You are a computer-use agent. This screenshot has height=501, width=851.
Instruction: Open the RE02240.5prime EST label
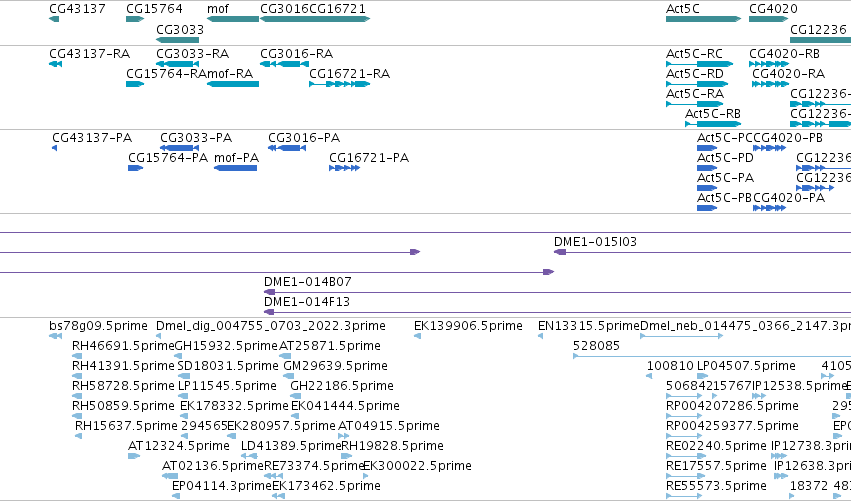pos(716,446)
